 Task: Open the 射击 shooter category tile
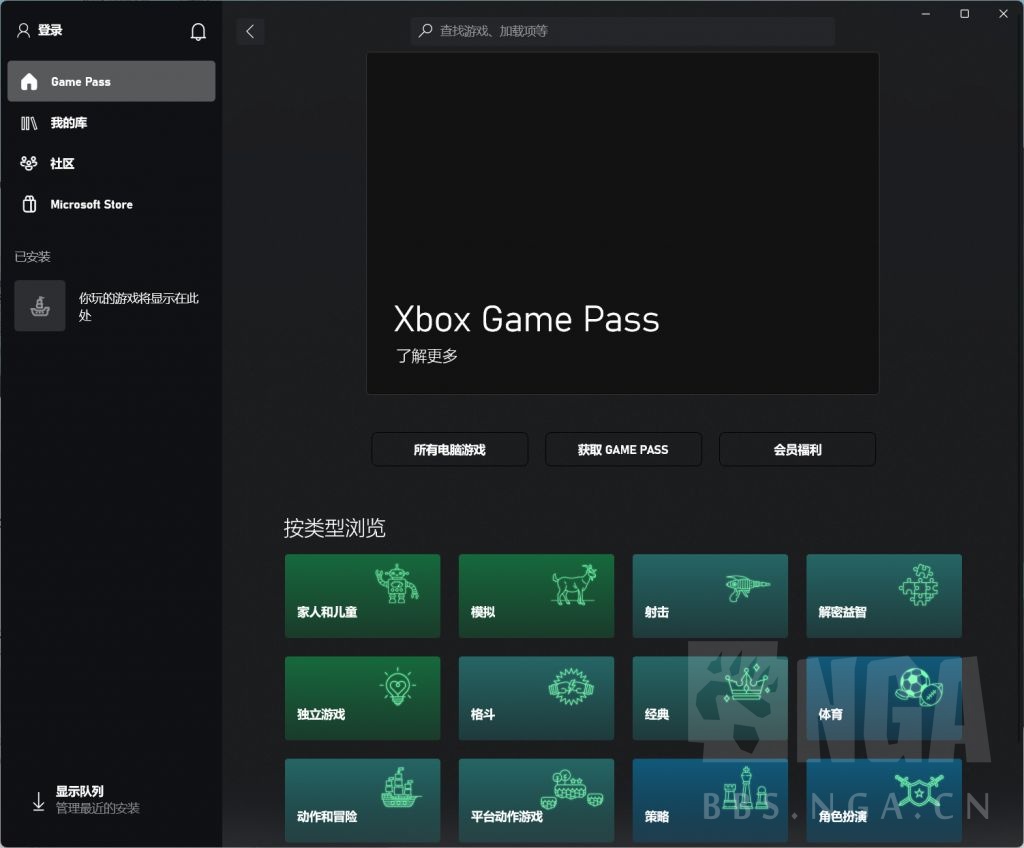[x=710, y=596]
